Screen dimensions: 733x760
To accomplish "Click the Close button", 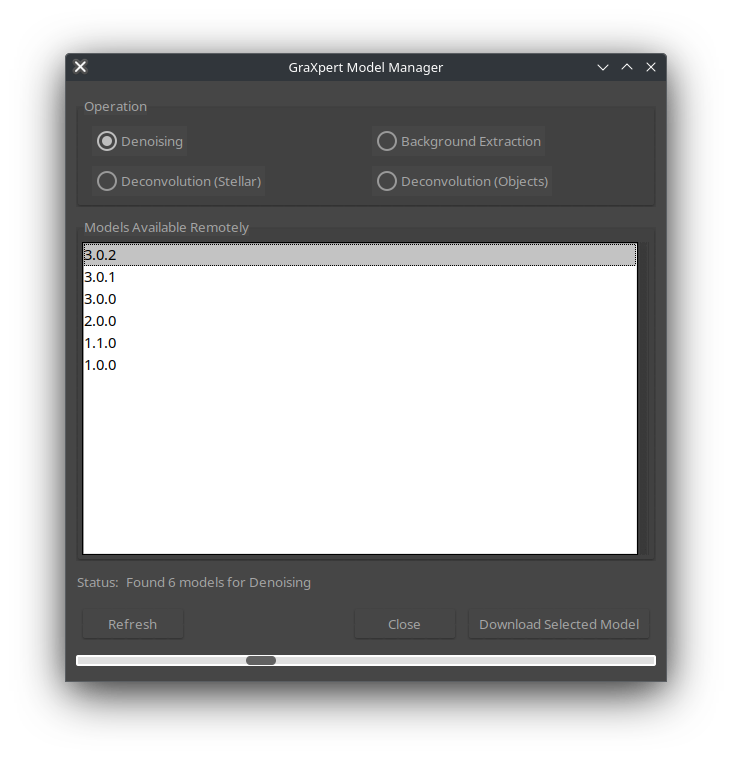I will pos(404,624).
